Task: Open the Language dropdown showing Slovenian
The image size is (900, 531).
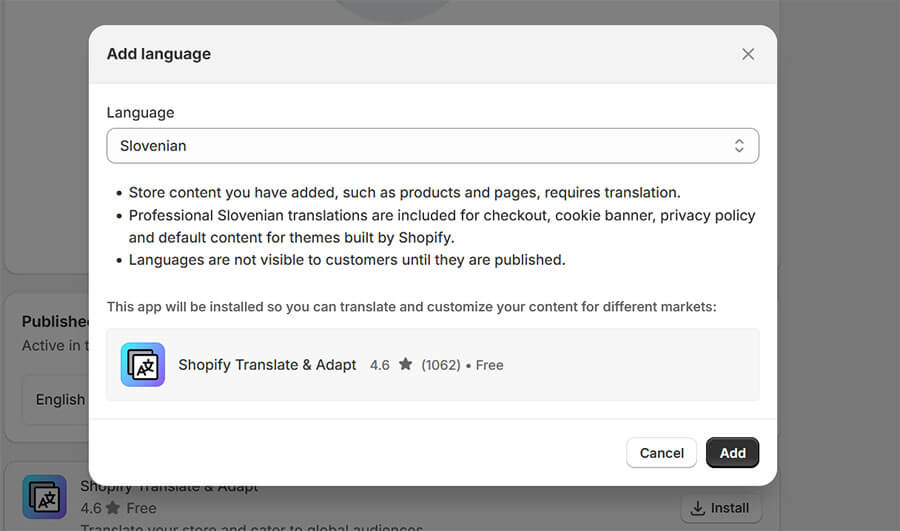Action: 433,146
